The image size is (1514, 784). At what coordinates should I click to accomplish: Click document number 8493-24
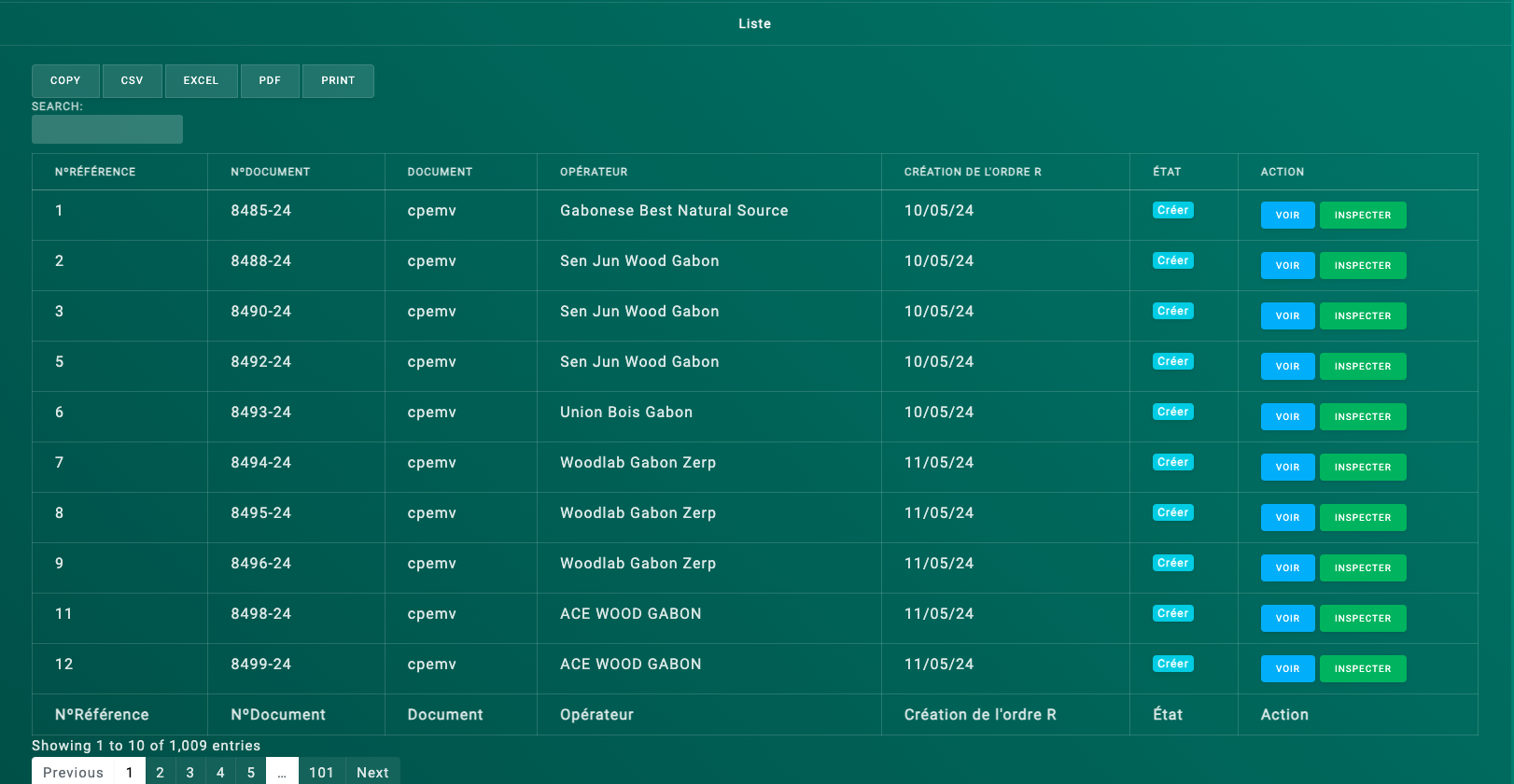261,413
